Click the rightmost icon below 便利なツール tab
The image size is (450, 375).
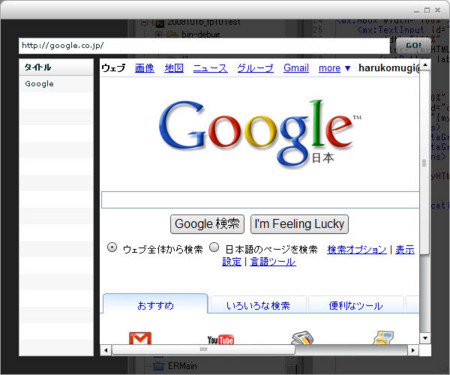click(384, 338)
